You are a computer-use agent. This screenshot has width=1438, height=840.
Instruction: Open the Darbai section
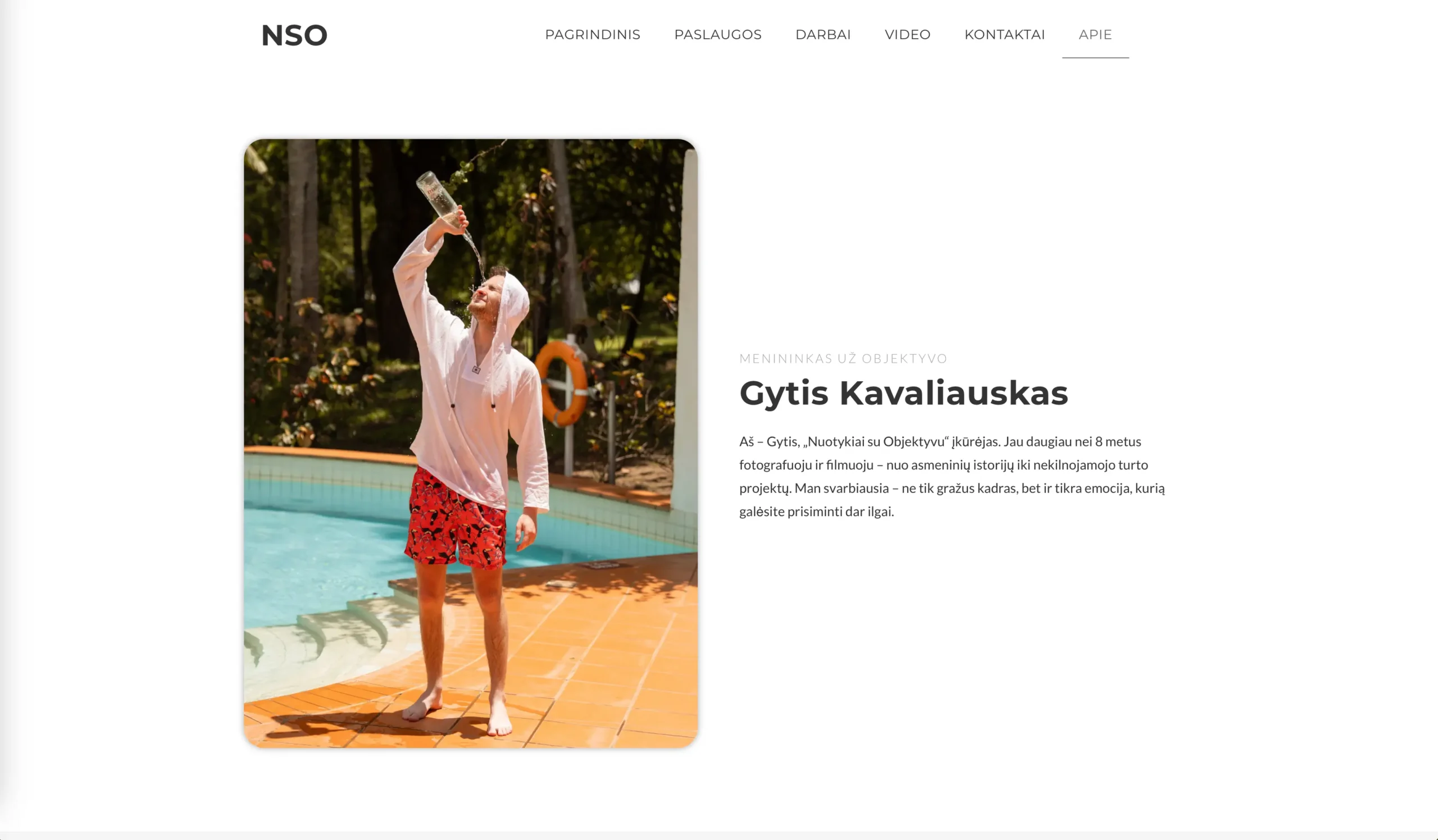(x=823, y=35)
